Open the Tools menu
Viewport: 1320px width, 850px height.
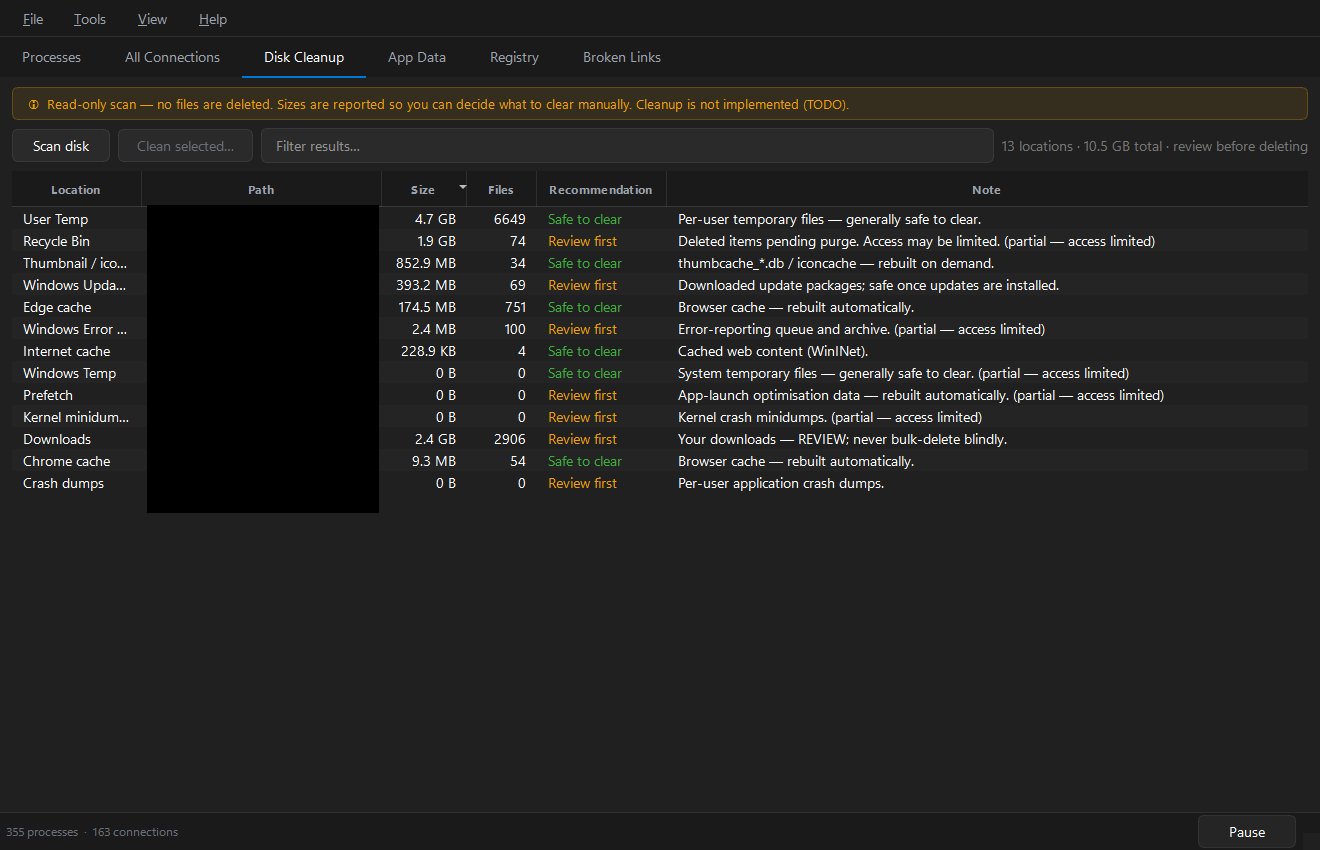point(90,19)
